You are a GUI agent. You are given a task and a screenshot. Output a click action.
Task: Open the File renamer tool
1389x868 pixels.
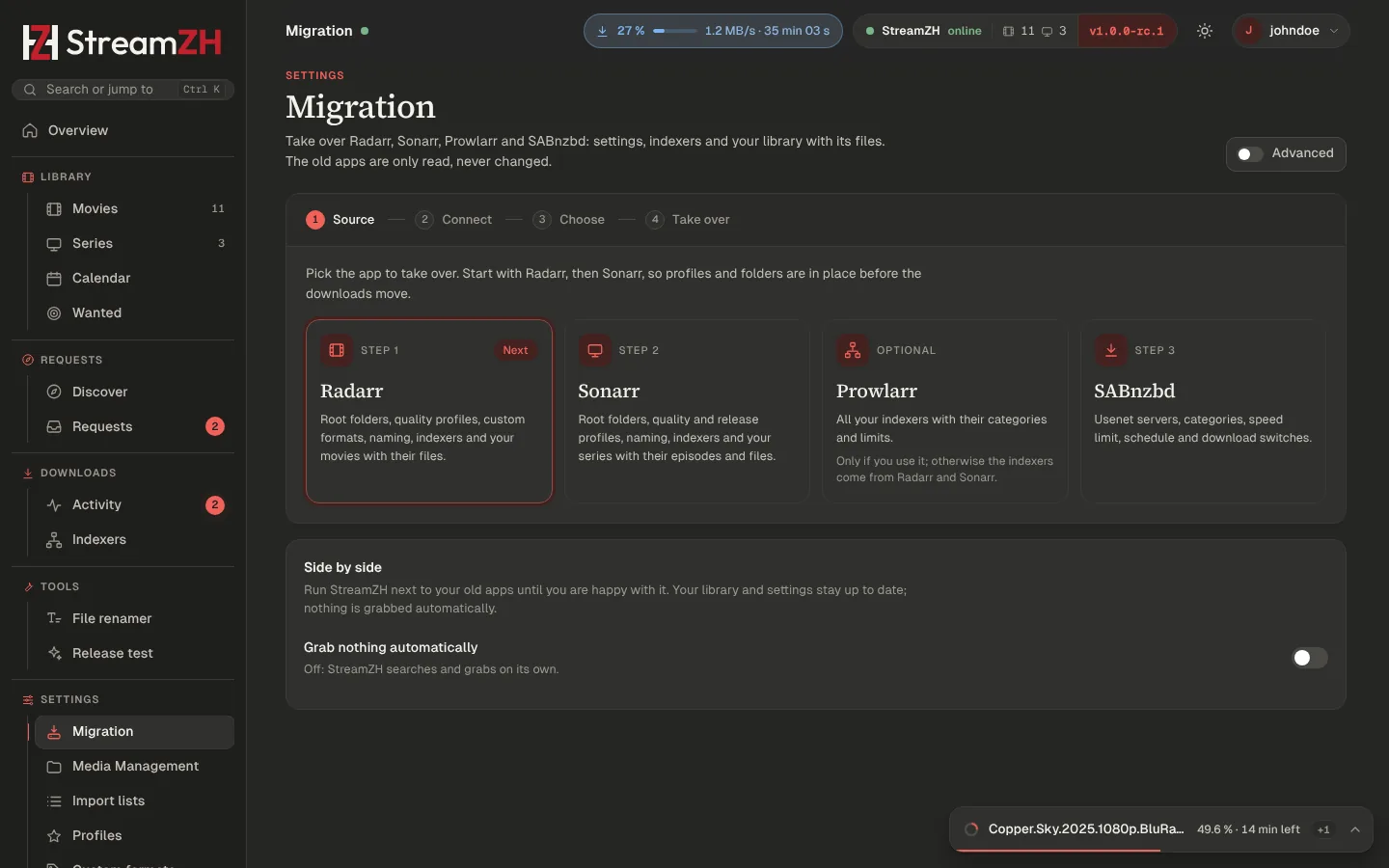click(x=134, y=618)
